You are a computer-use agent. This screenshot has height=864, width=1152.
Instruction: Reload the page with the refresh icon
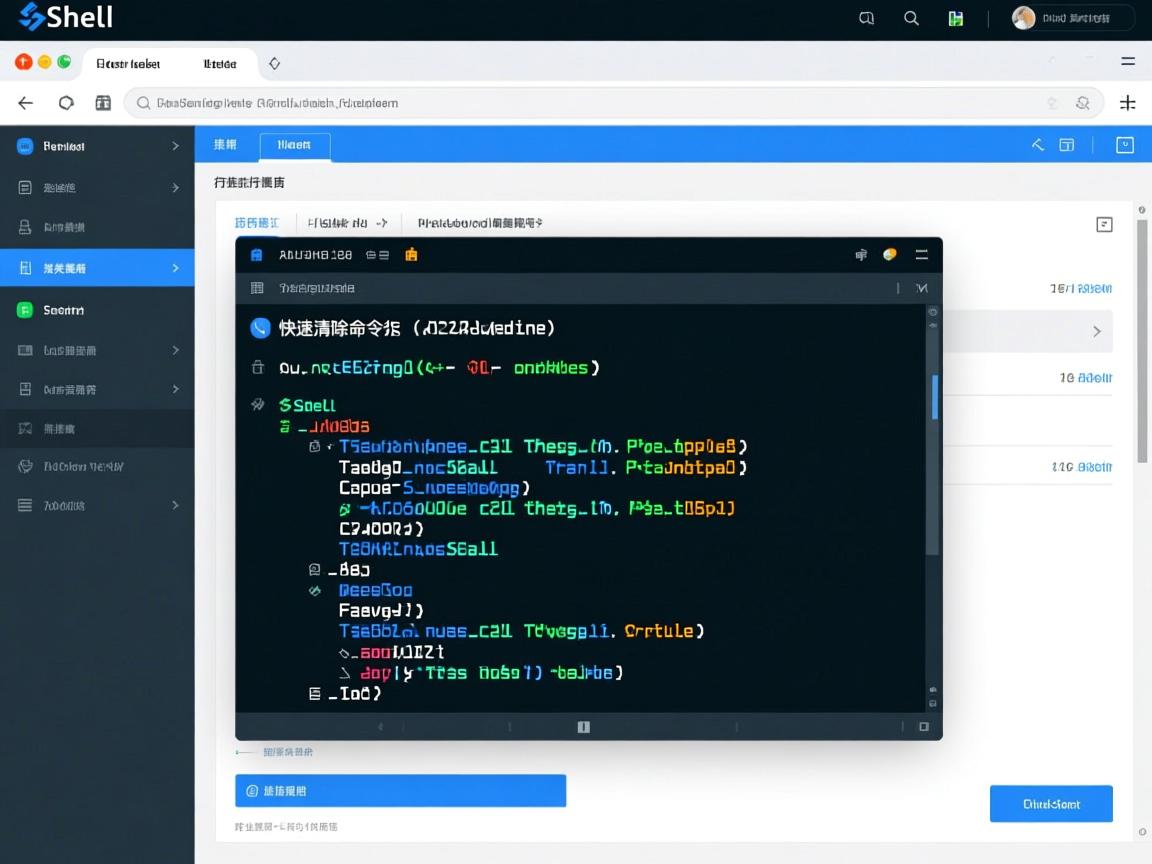coord(65,103)
